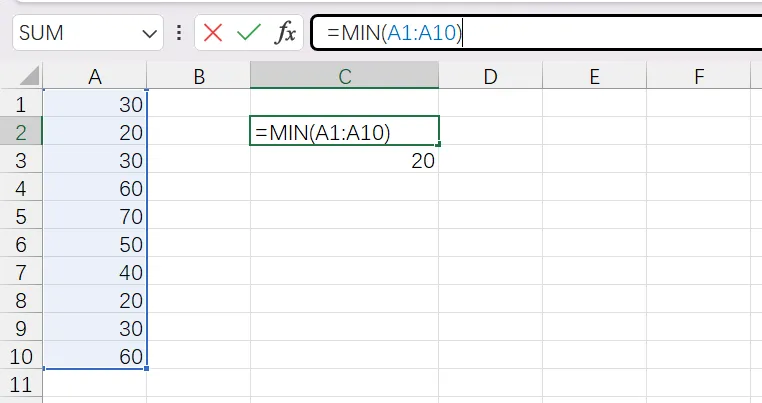Click cell C3 containing 20
The image size is (762, 403).
pyautogui.click(x=345, y=160)
